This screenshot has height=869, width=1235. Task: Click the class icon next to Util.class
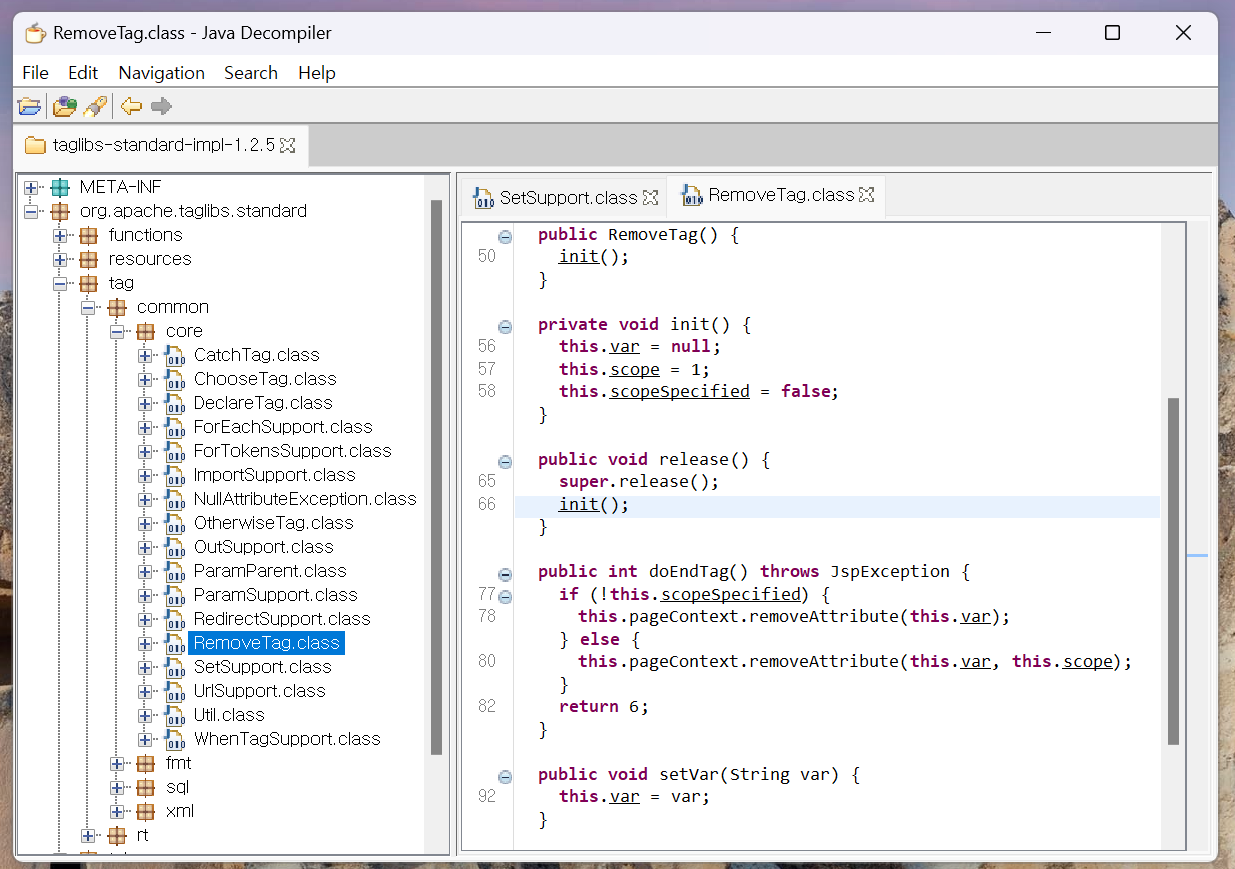pyautogui.click(x=174, y=714)
